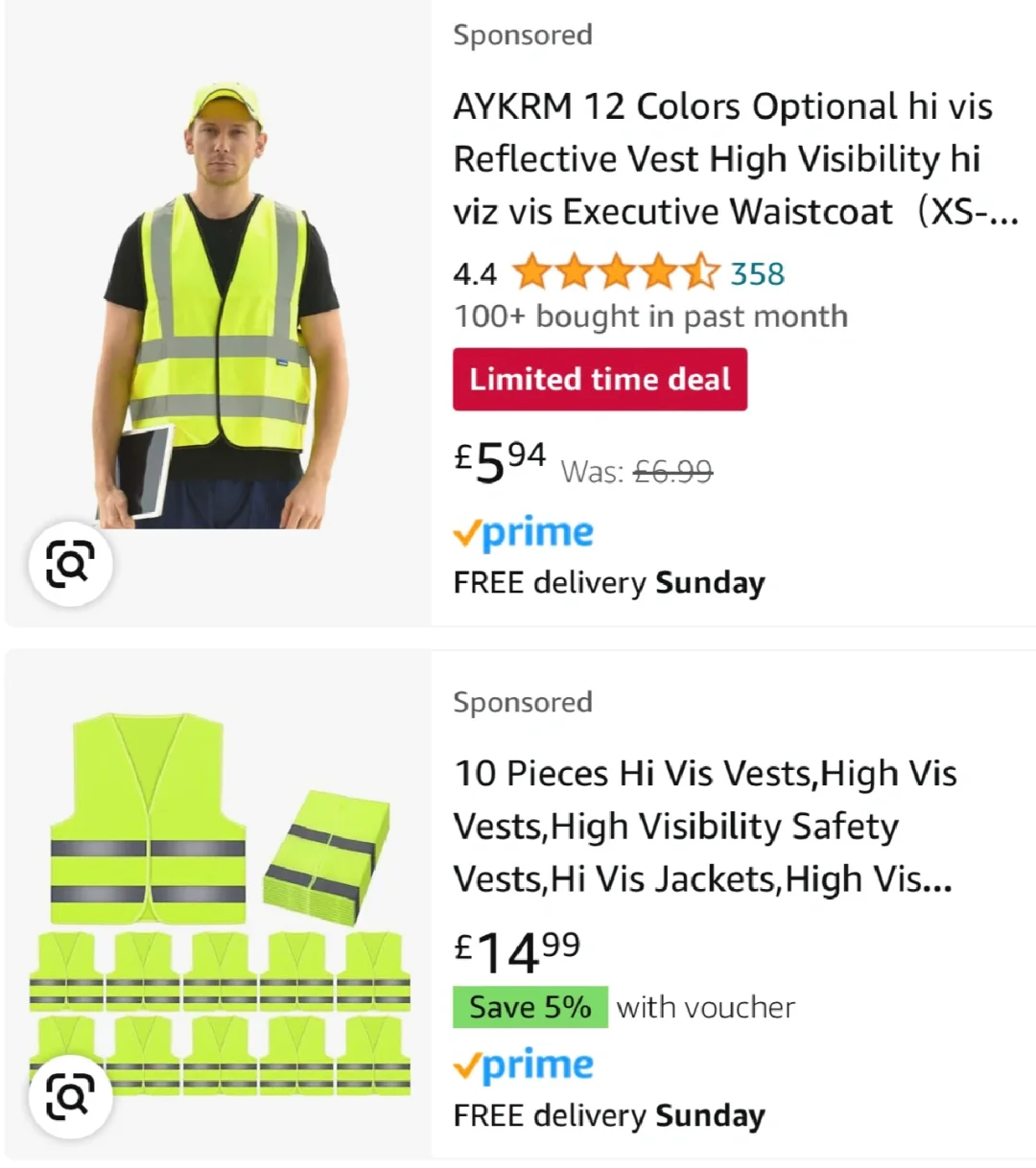Click second listing's Sponsored label

[523, 703]
